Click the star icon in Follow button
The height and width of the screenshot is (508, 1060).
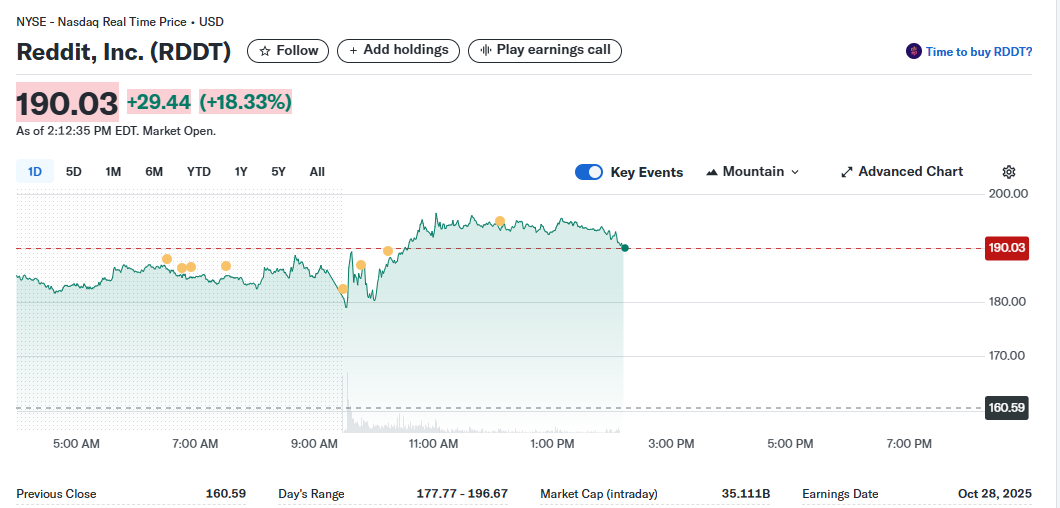[x=265, y=51]
